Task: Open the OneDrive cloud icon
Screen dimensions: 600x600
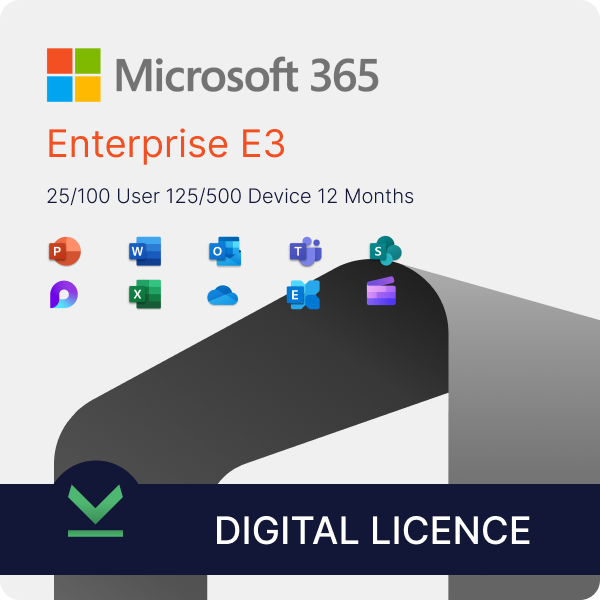Action: 223,295
